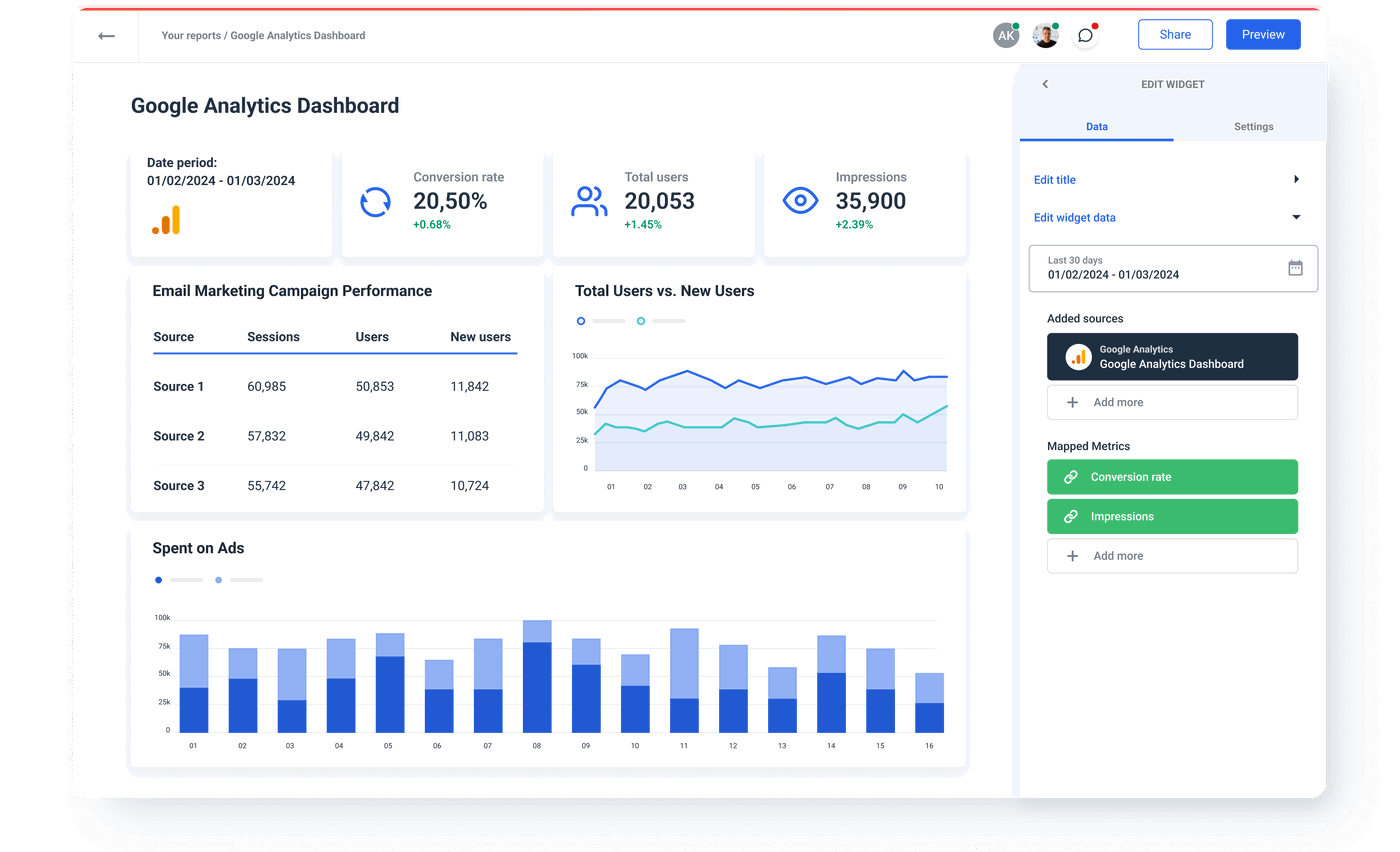This screenshot has width=1400, height=852.
Task: Select the Data tab
Action: (x=1097, y=127)
